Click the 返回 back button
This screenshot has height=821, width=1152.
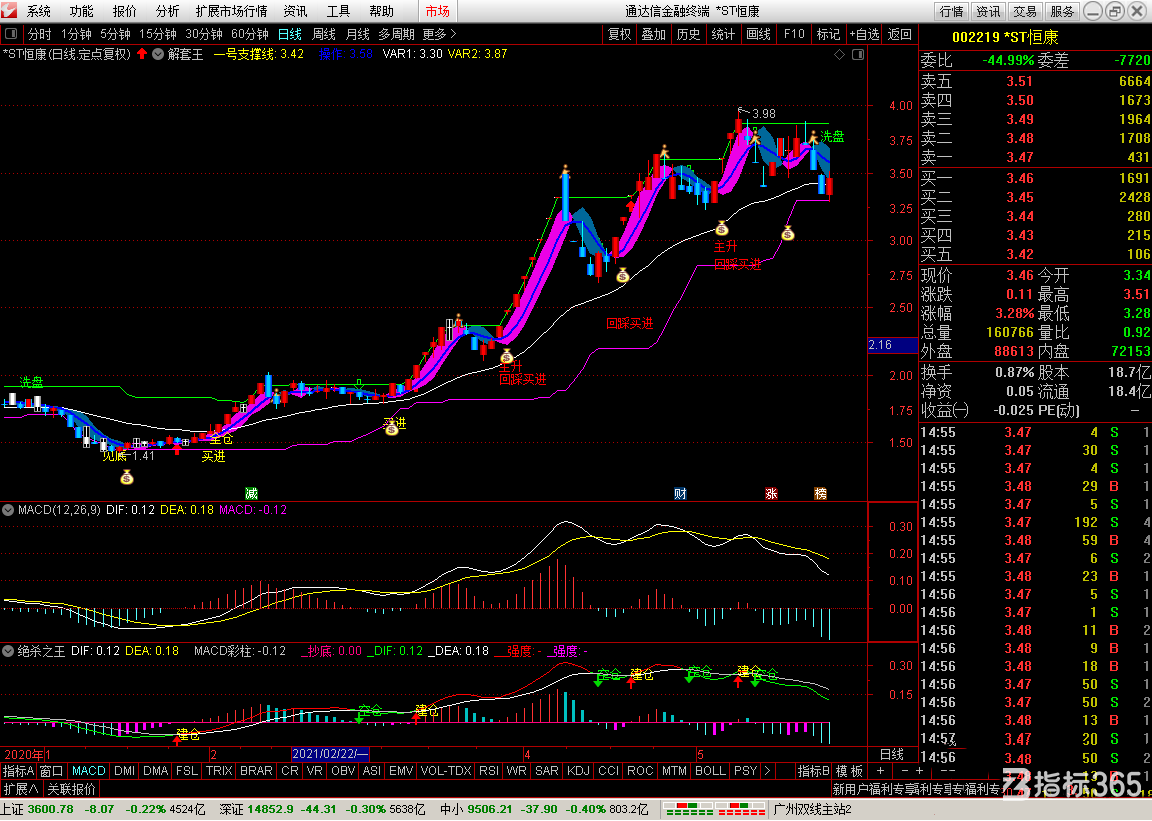pyautogui.click(x=900, y=34)
